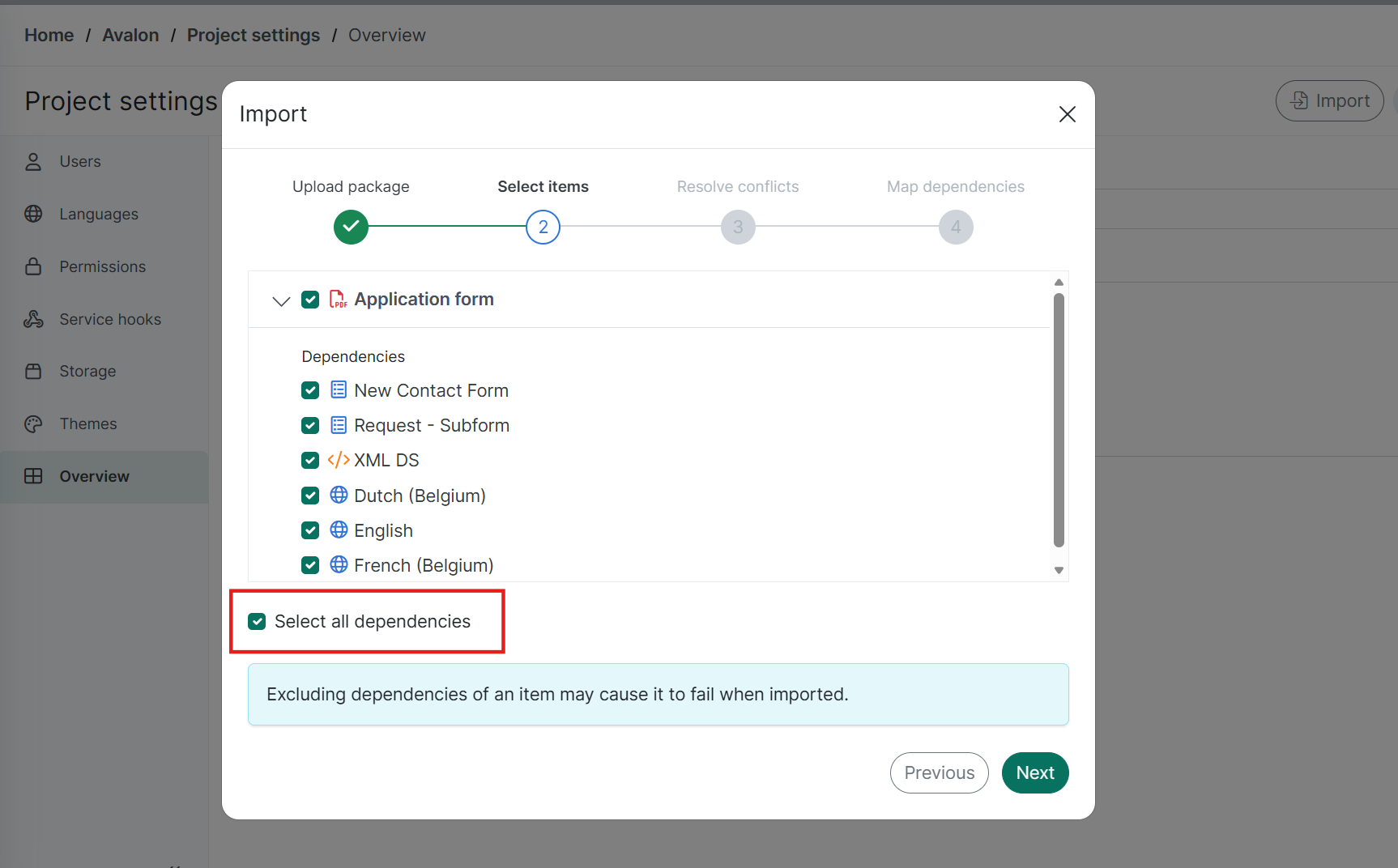1398x868 pixels.
Task: Click the completed Upload package step checkmark
Action: point(351,227)
